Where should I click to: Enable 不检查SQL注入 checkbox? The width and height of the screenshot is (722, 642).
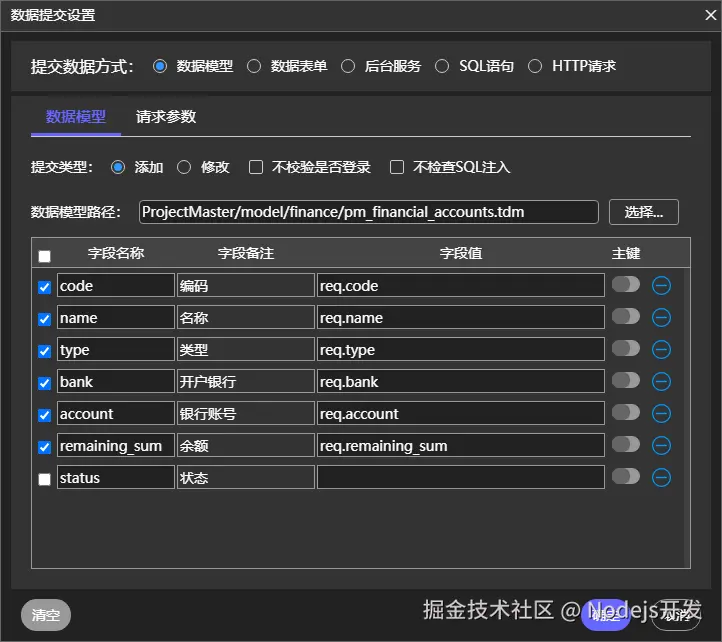tap(397, 167)
